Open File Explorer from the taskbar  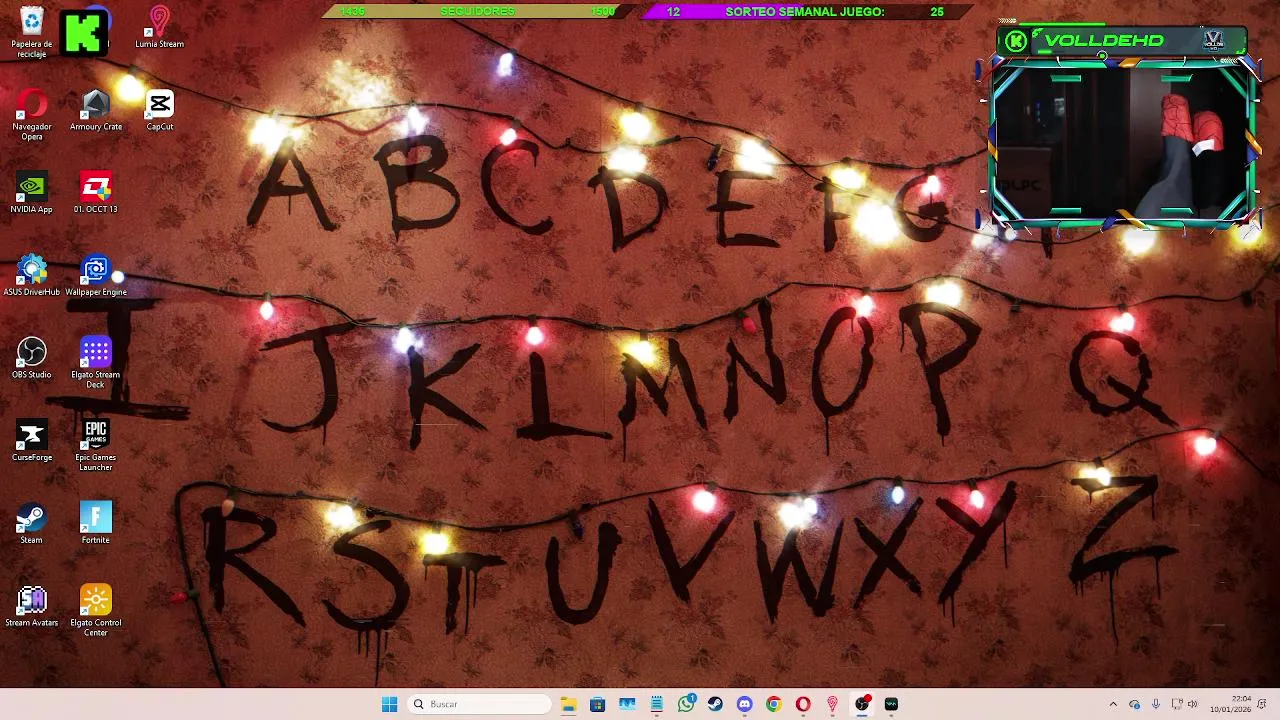(x=568, y=704)
